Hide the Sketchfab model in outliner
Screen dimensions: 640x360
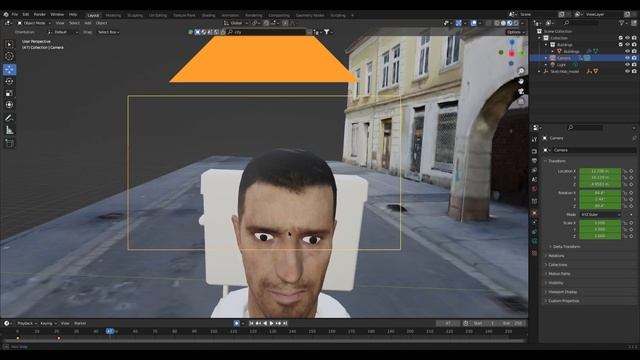coord(627,71)
